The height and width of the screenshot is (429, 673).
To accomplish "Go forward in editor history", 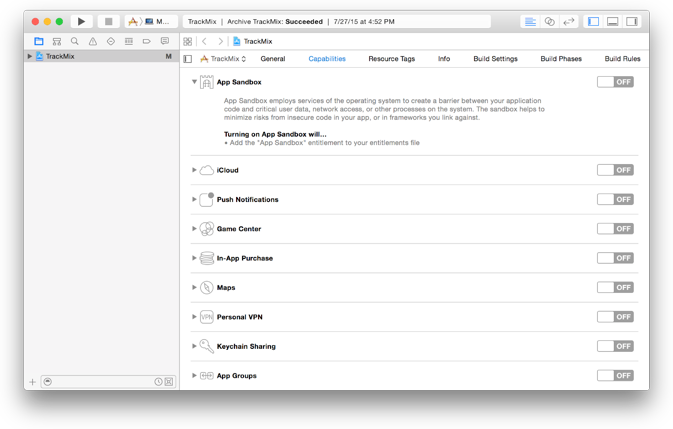I will (x=220, y=41).
